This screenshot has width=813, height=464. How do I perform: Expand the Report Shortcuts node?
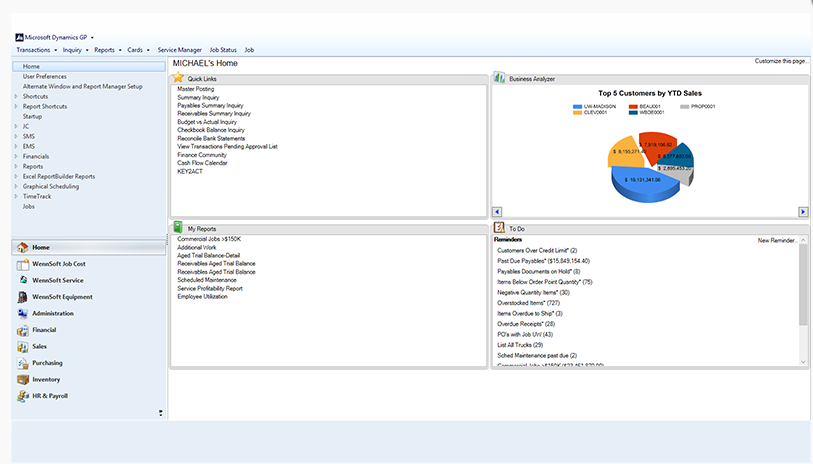coord(16,106)
